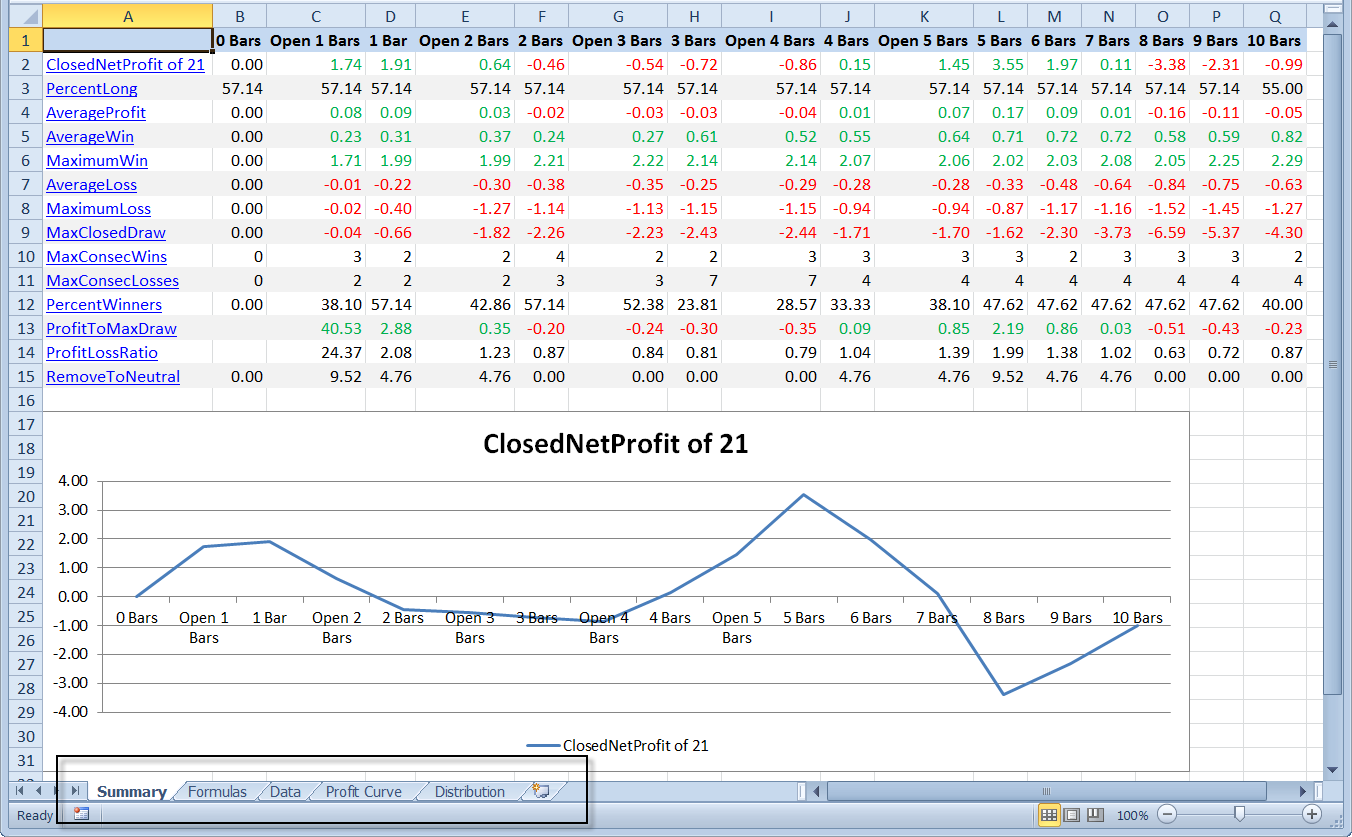Follow the MaxConsecLosses link
The height and width of the screenshot is (837, 1352).
(112, 281)
